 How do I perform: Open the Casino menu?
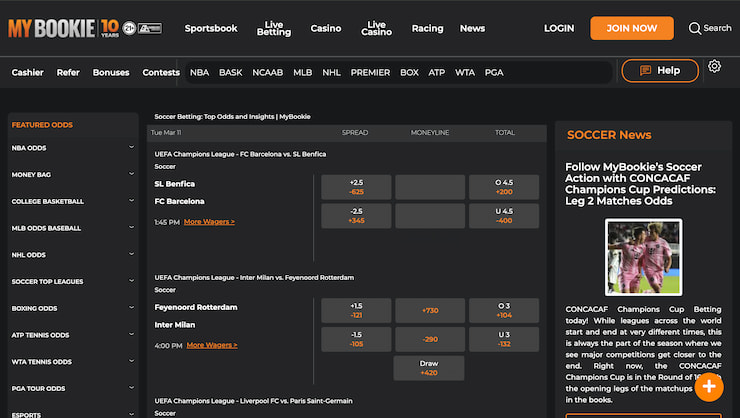click(326, 28)
